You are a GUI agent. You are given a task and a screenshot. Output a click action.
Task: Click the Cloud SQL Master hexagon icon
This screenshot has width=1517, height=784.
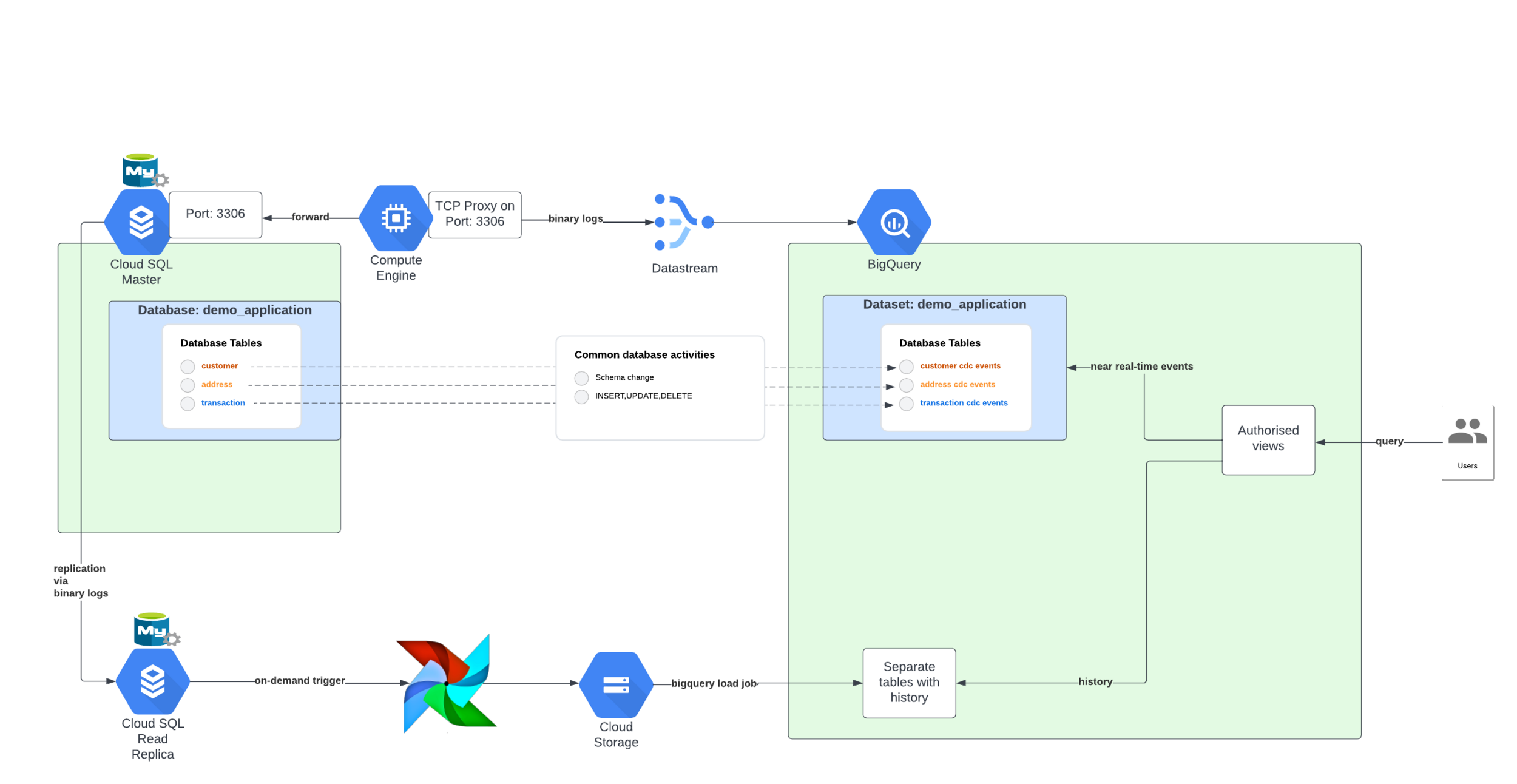(x=141, y=222)
